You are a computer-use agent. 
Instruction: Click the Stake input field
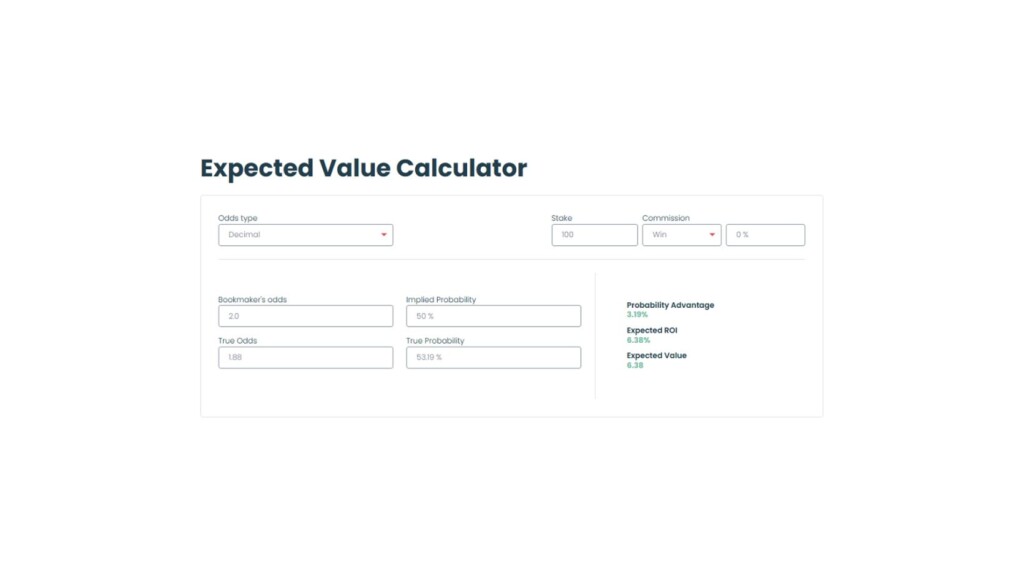pyautogui.click(x=594, y=235)
